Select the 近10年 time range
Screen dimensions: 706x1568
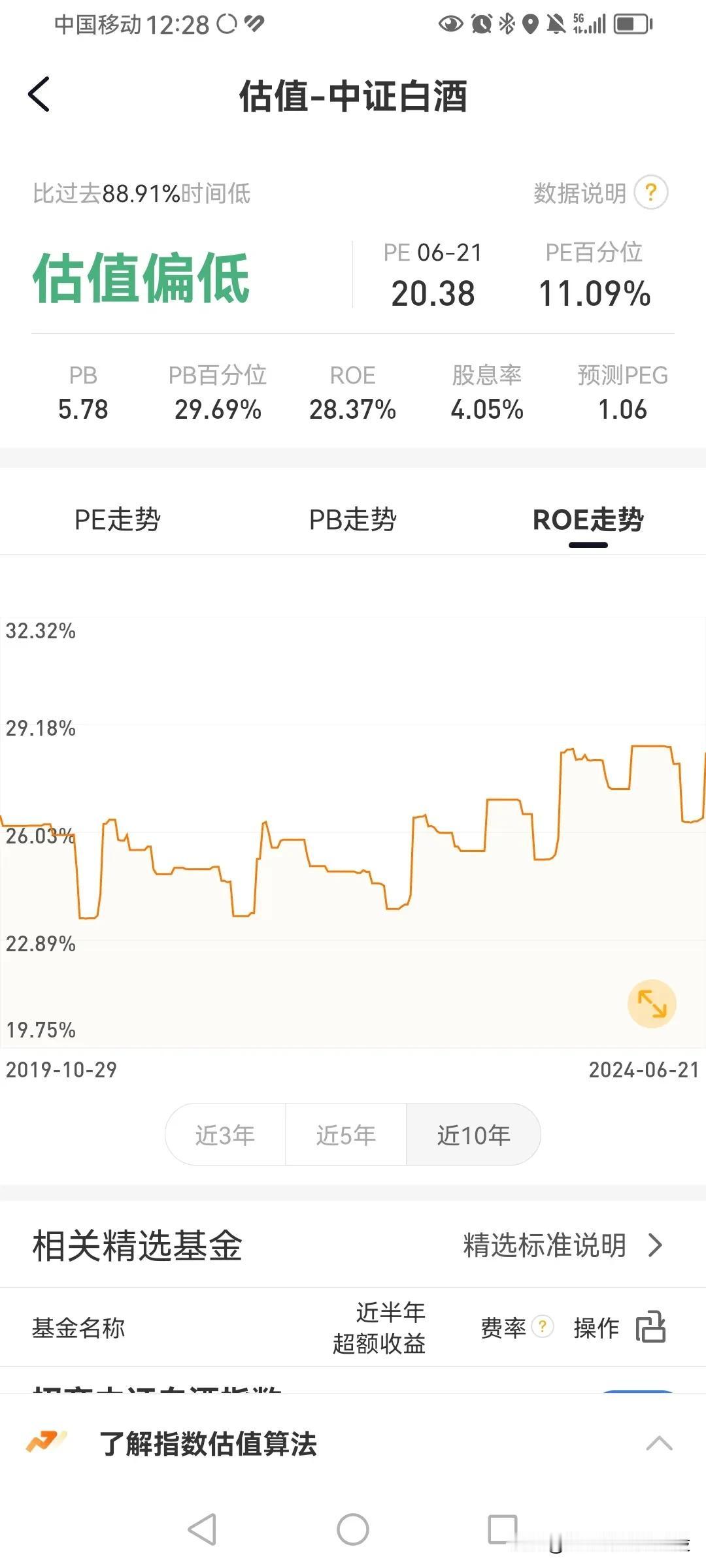(473, 1135)
